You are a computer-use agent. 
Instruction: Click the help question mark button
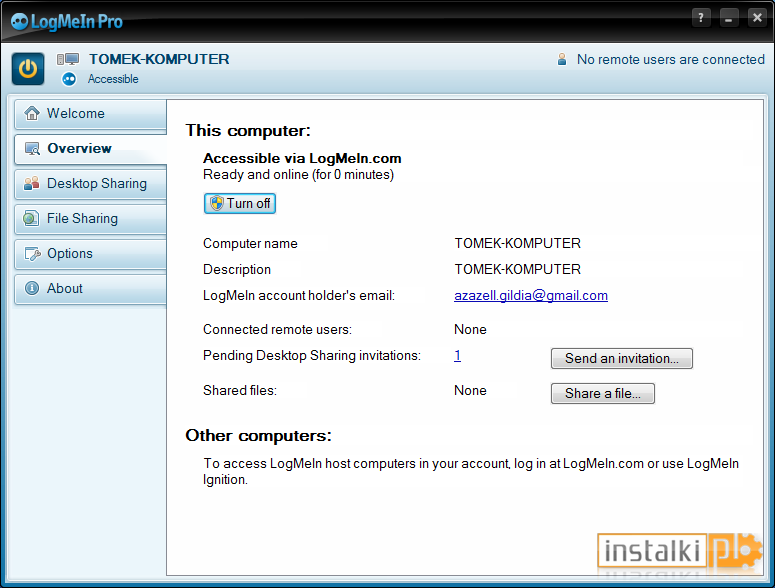pos(701,18)
